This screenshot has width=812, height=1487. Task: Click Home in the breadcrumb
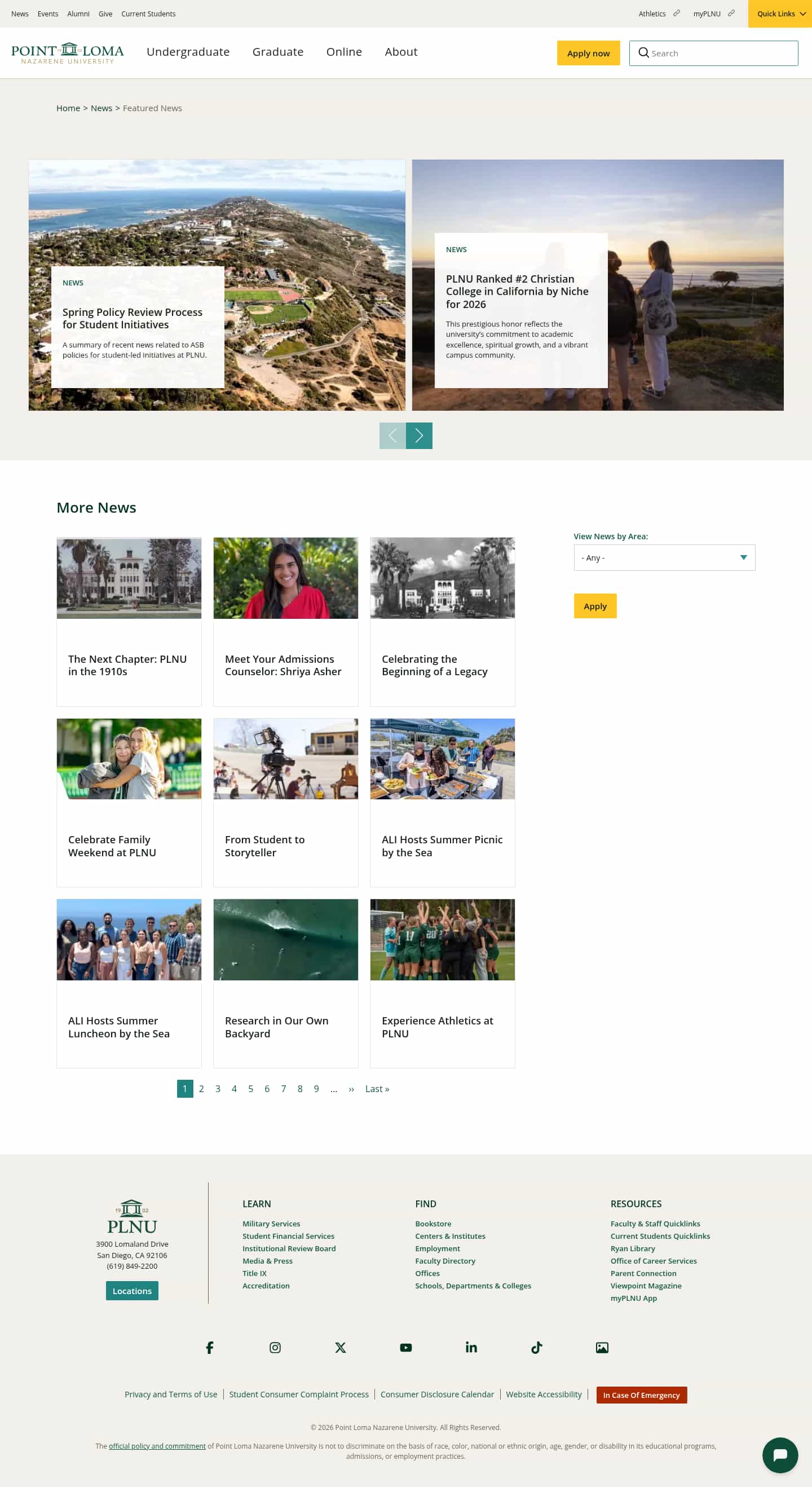coord(68,108)
